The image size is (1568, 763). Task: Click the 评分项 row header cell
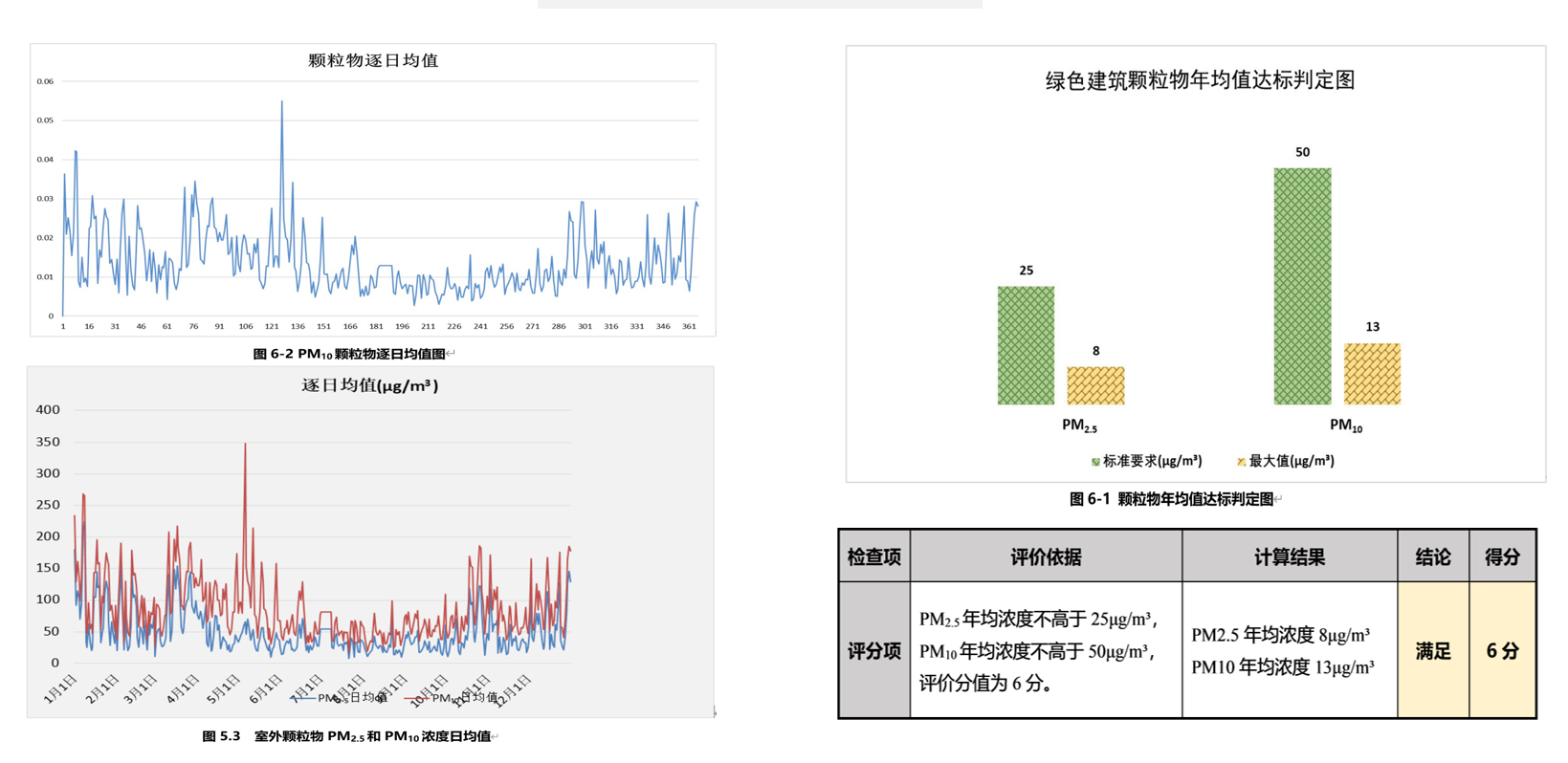pos(874,650)
